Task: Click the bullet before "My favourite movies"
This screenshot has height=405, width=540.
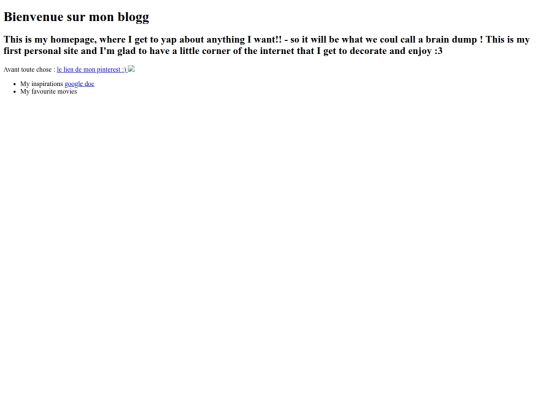Action: tap(14, 92)
